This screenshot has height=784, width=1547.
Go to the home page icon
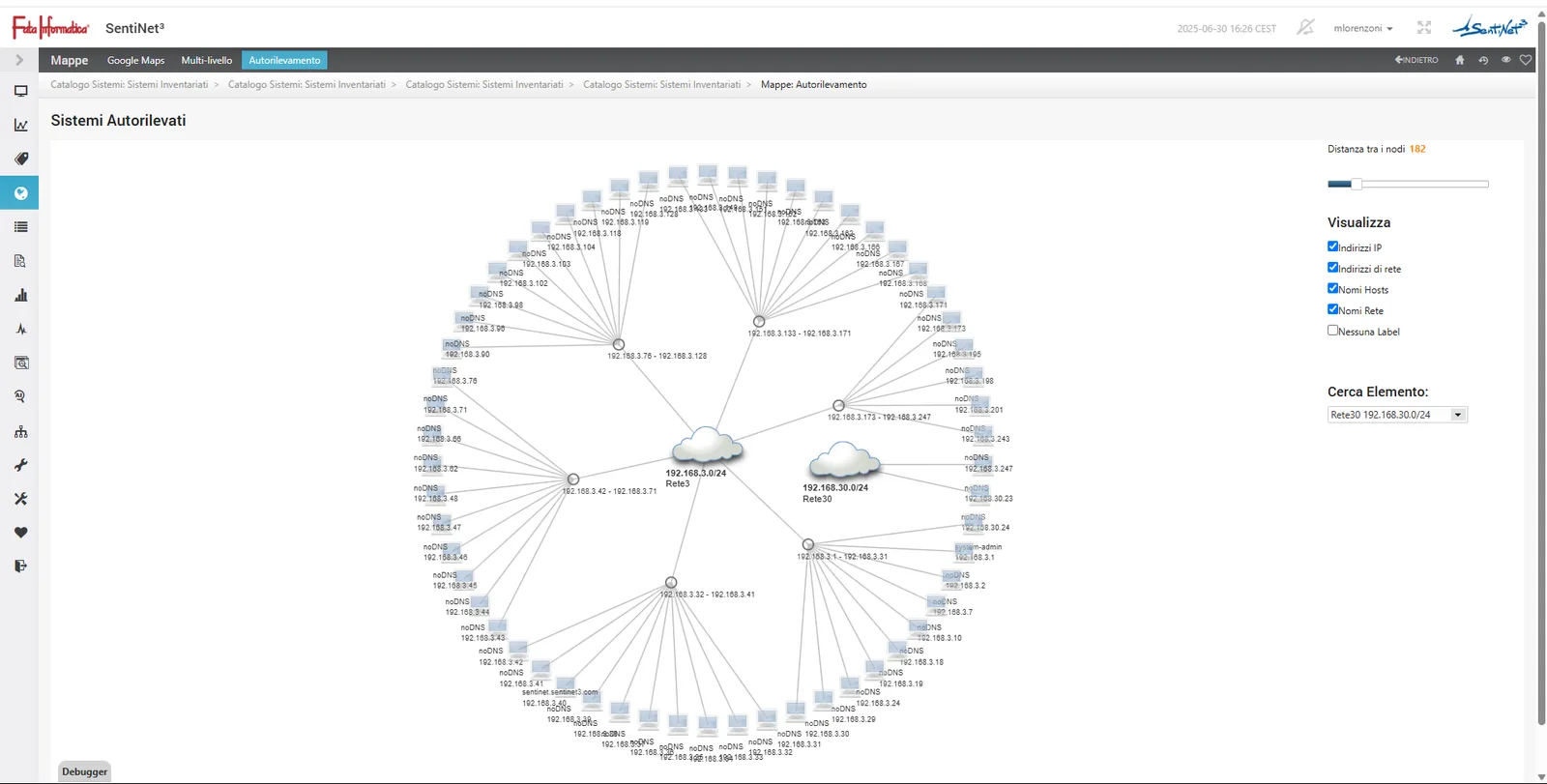1460,60
